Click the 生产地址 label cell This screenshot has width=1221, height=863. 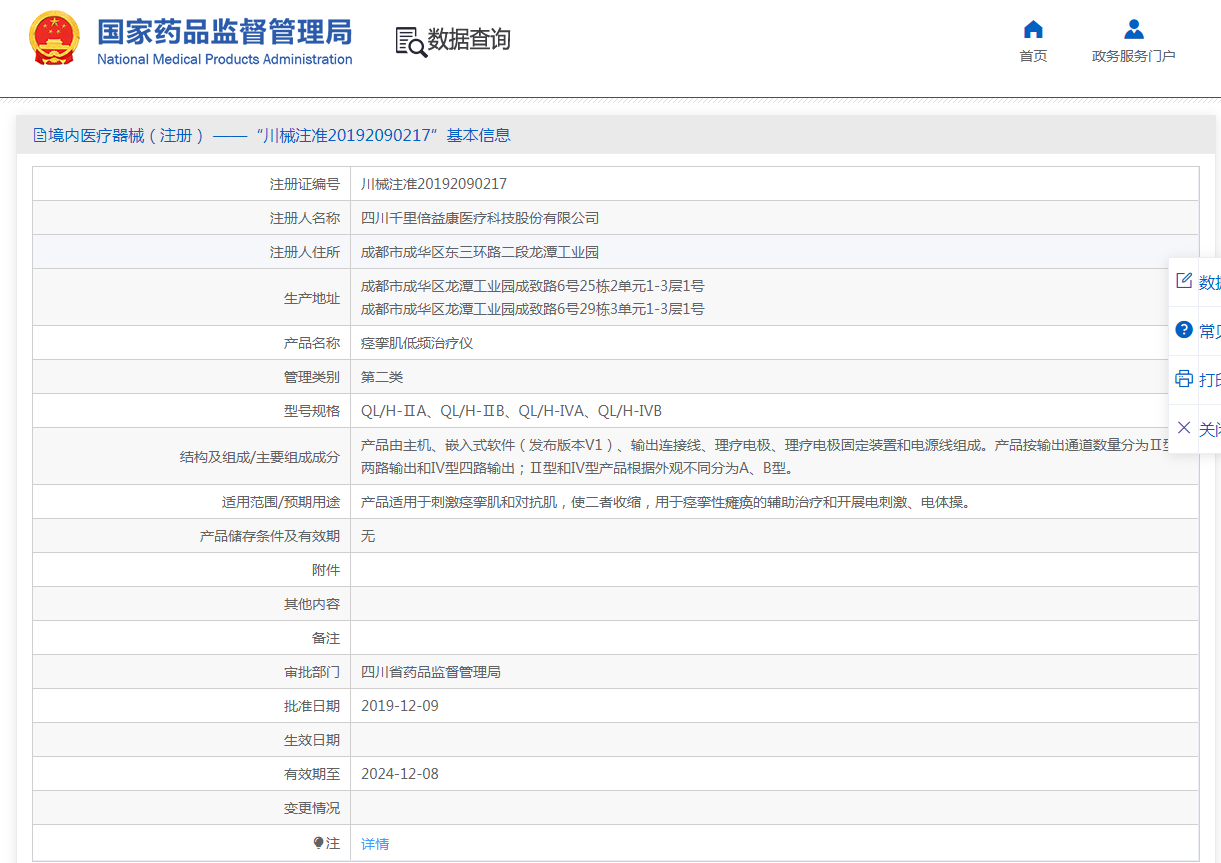pos(192,298)
